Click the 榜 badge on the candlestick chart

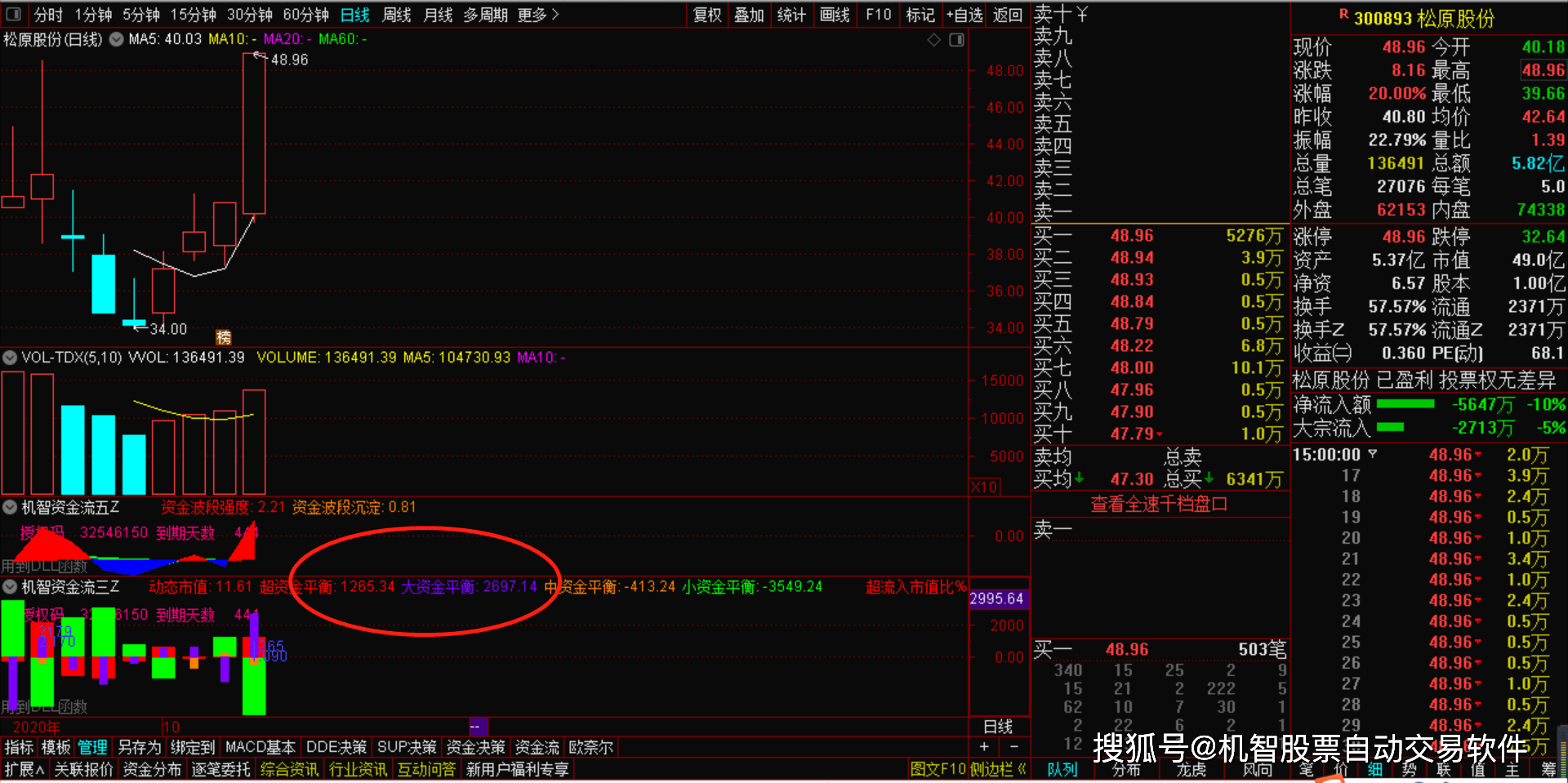[223, 337]
